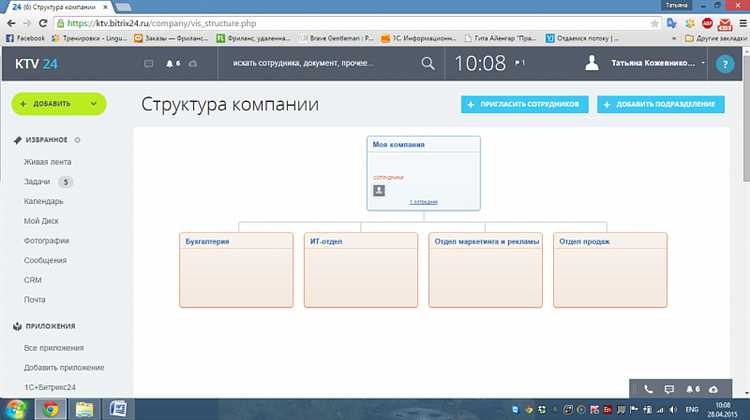Click Добавить подразделение button
The width and height of the screenshot is (750, 420).
pyautogui.click(x=661, y=104)
